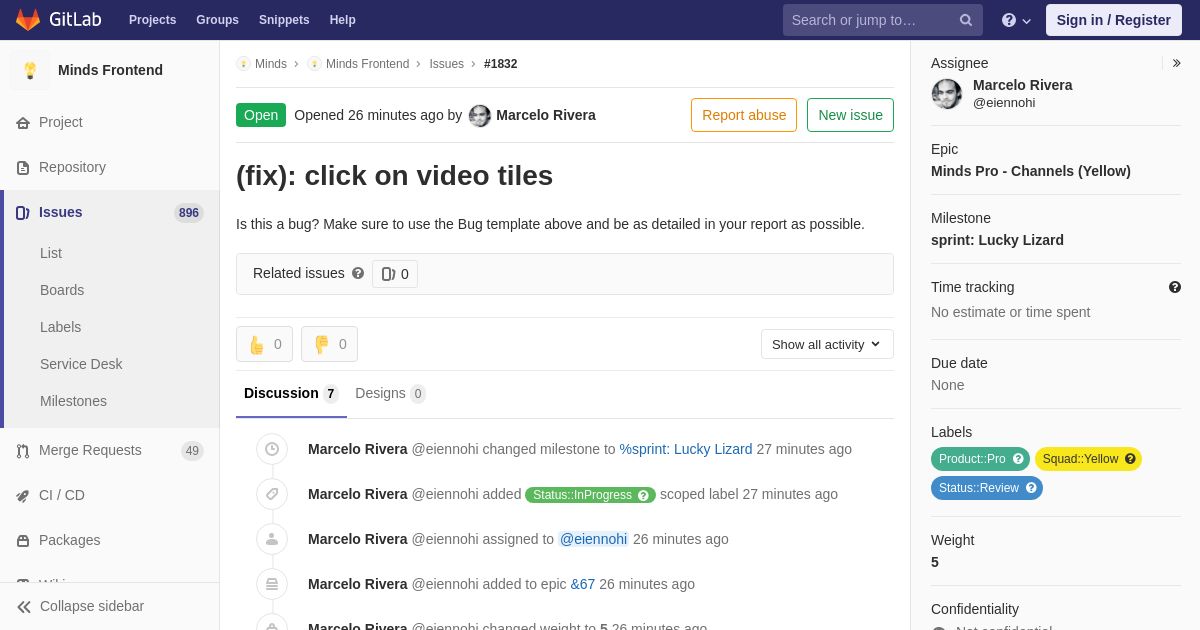Switch to the Discussion tab
1200x630 pixels.
click(x=291, y=394)
